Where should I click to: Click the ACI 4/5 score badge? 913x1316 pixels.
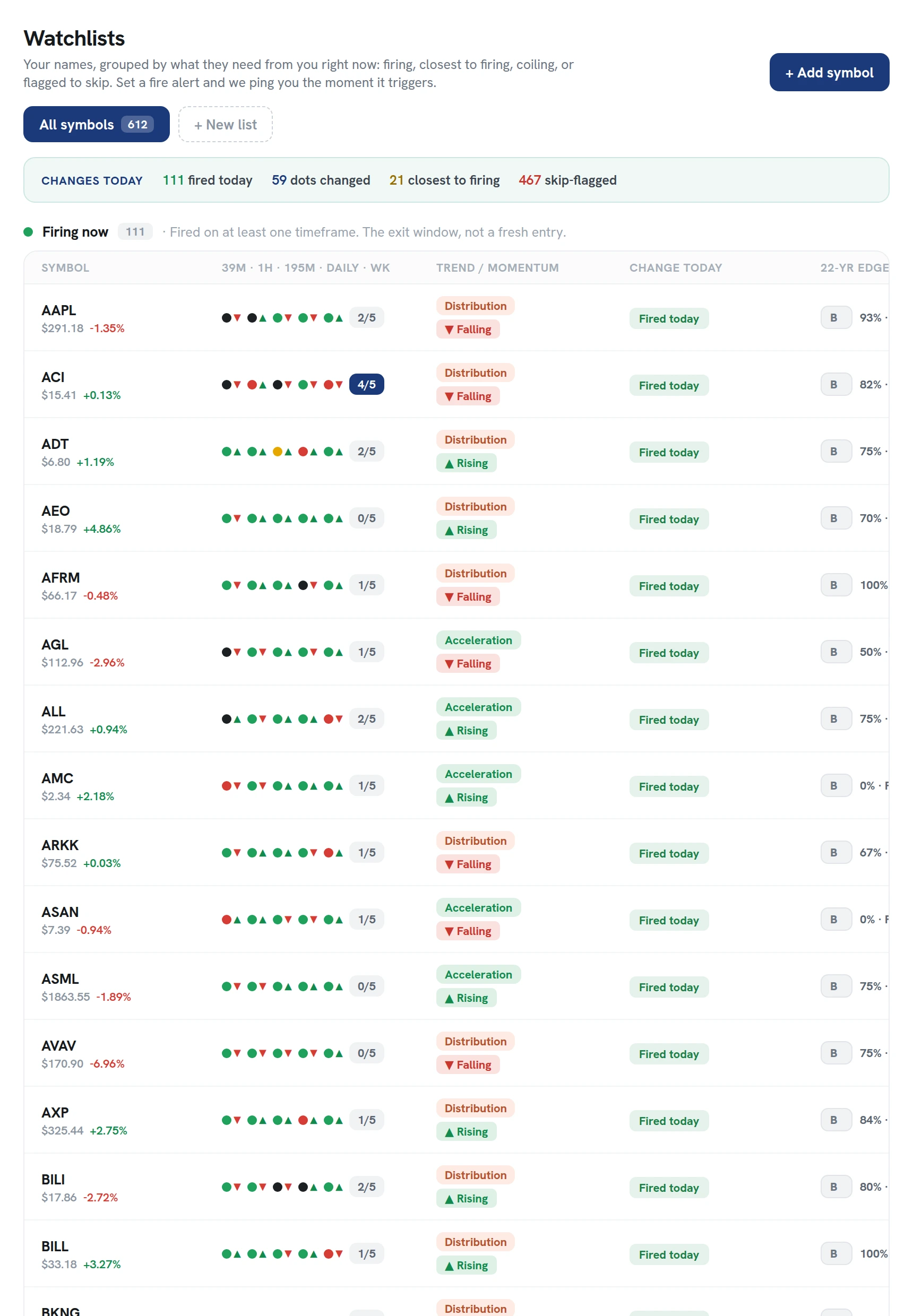(367, 384)
